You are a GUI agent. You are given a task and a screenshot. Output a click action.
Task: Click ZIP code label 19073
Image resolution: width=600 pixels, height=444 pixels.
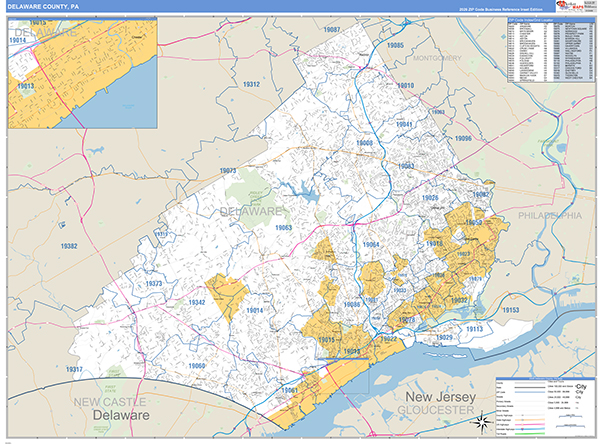228,171
